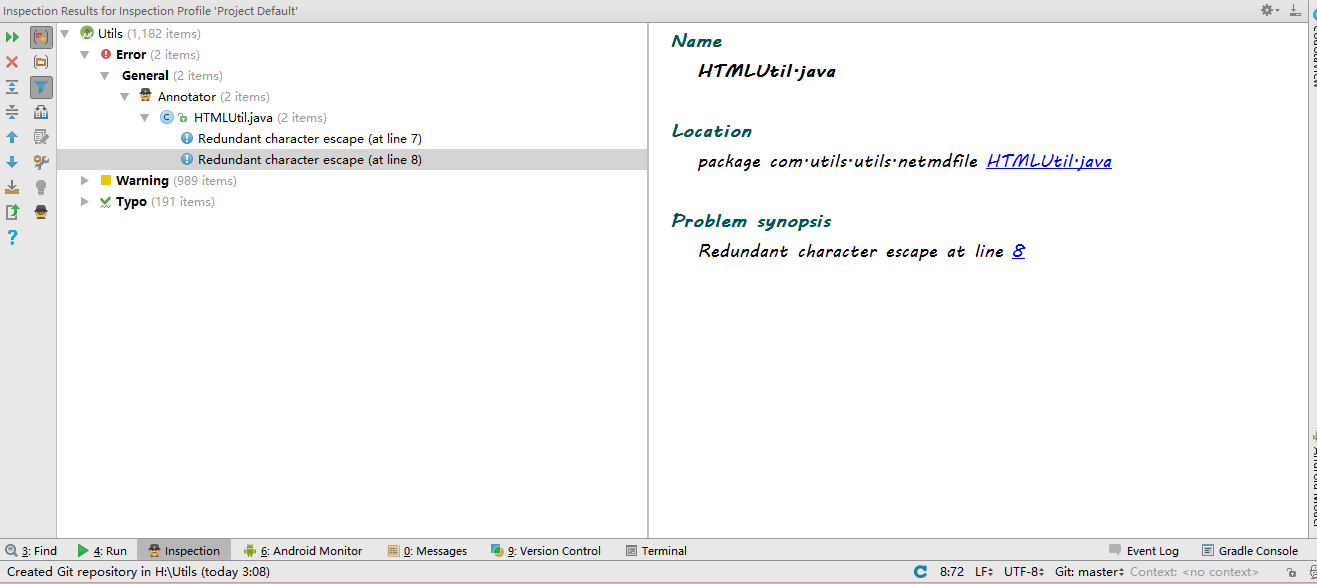
Task: Open the 0: Messages tab
Action: point(428,551)
